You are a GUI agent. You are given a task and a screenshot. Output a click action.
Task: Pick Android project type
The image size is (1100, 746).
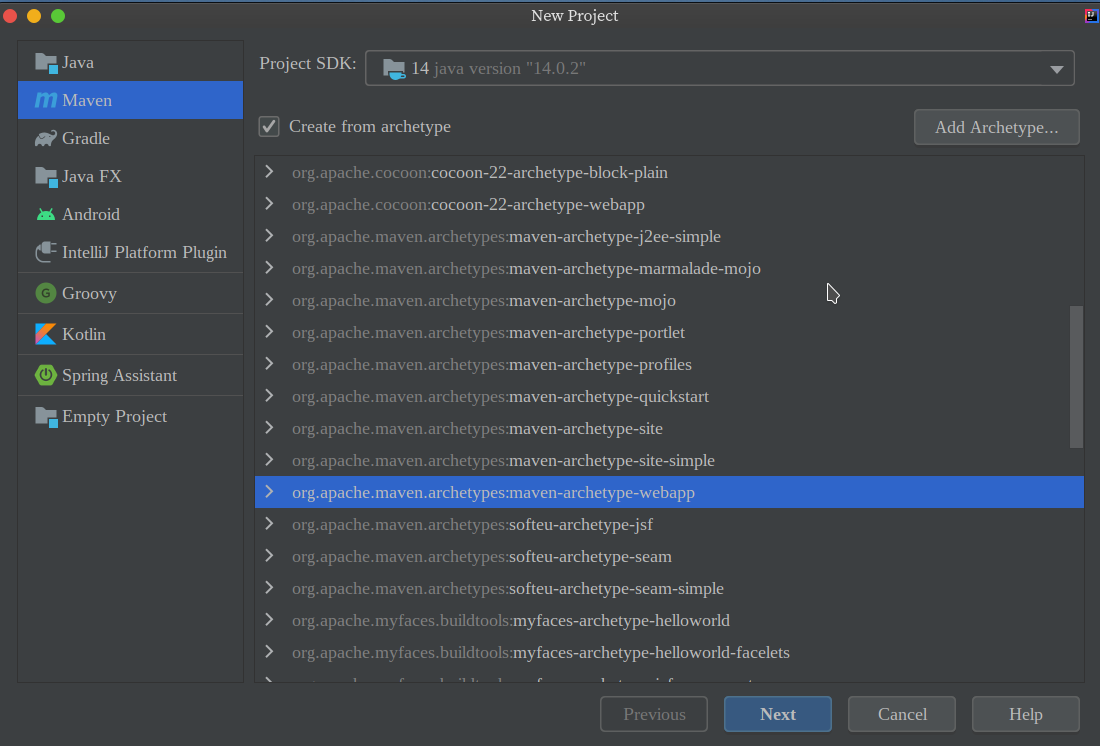[x=130, y=214]
